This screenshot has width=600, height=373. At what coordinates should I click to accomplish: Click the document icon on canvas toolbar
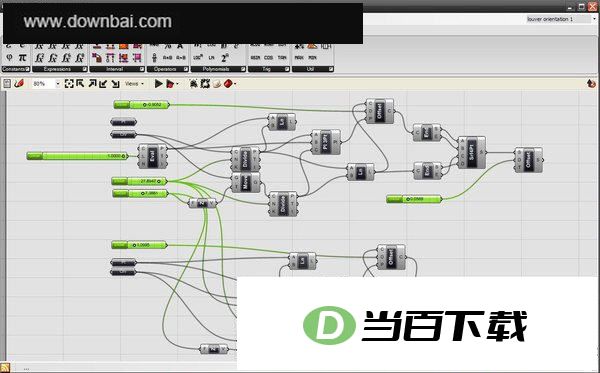click(7, 84)
